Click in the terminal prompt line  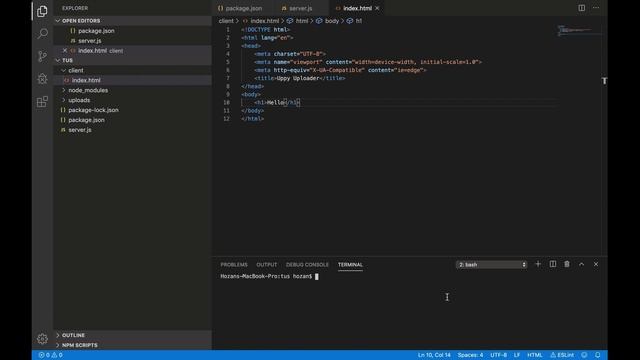point(269,276)
